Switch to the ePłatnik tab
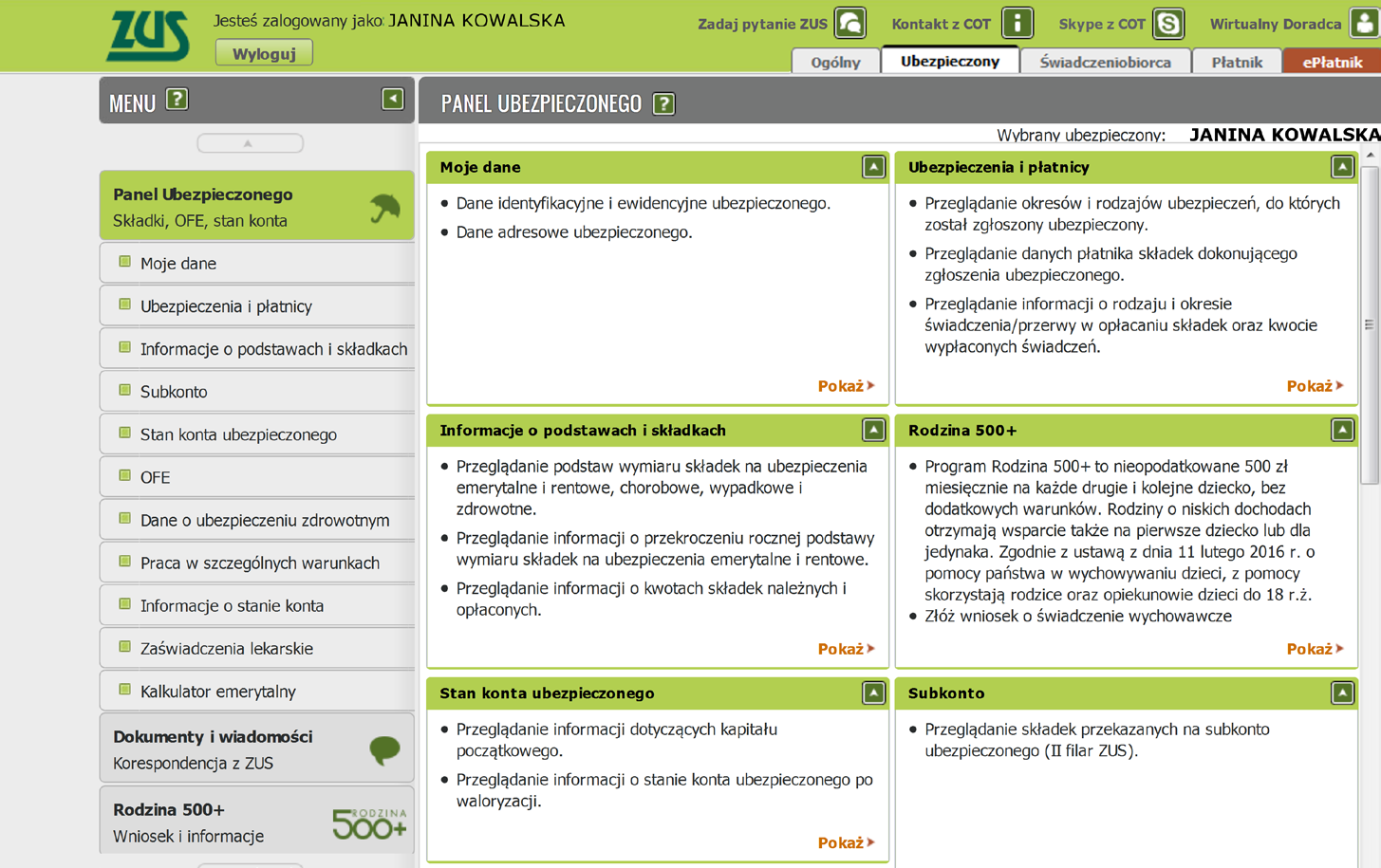The width and height of the screenshot is (1381, 868). [x=1332, y=62]
